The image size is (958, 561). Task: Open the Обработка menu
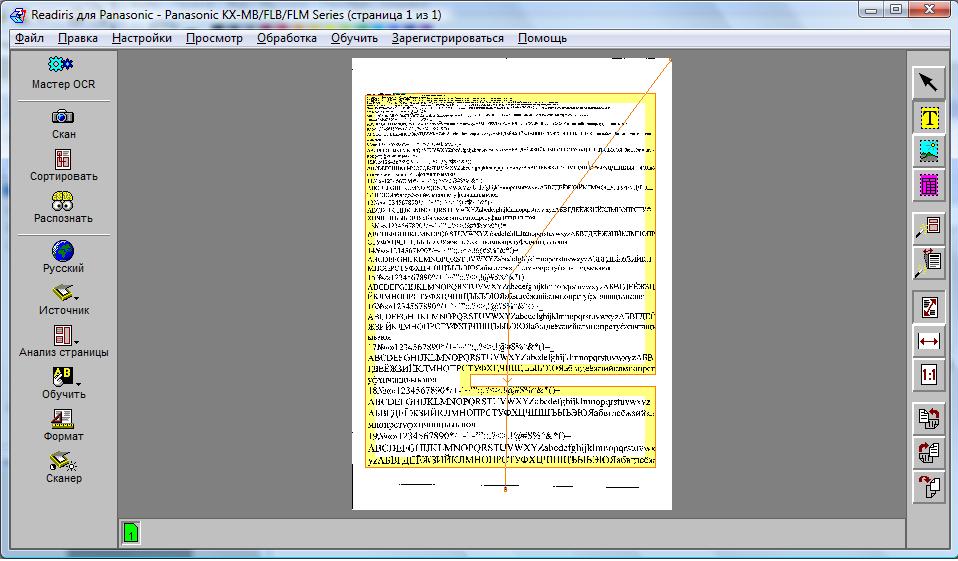(x=286, y=38)
